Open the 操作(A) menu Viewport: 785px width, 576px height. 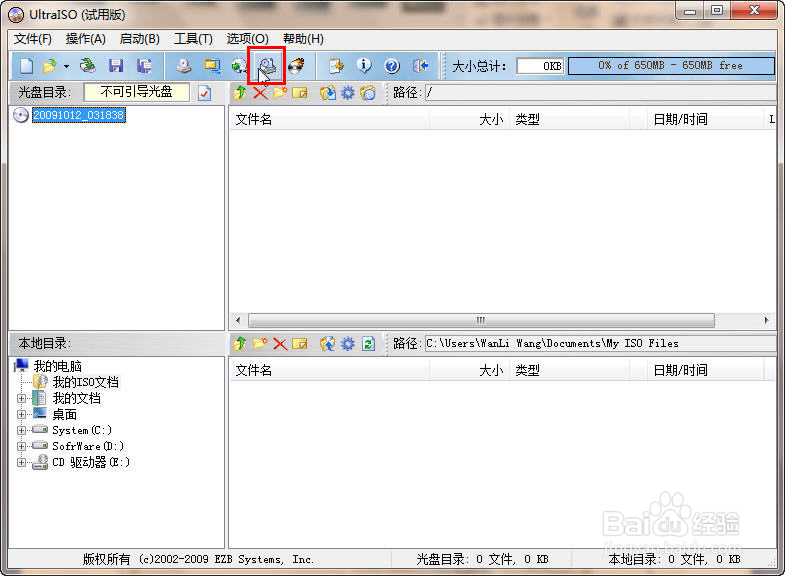86,39
